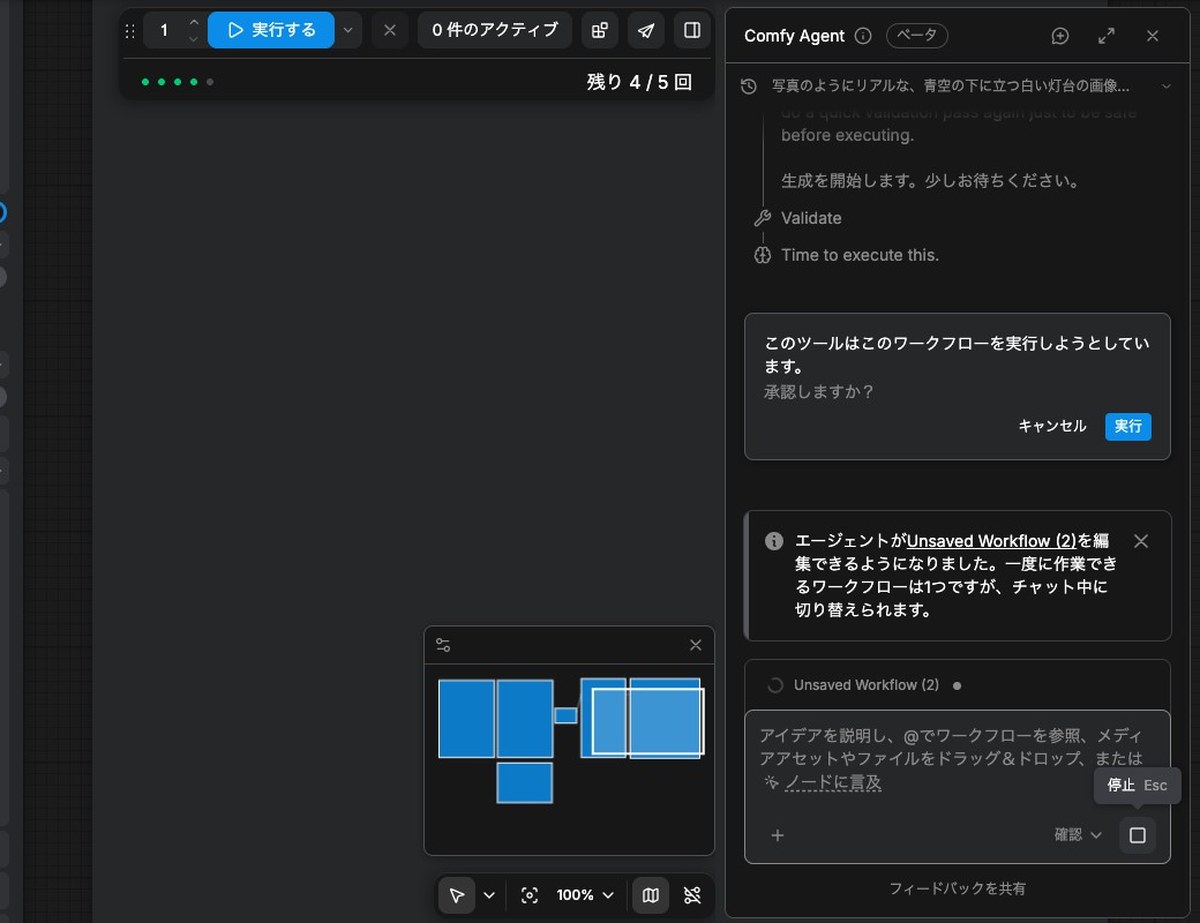1200x923 pixels.
Task: Close the Comfy Agent panel
Action: point(1152,36)
